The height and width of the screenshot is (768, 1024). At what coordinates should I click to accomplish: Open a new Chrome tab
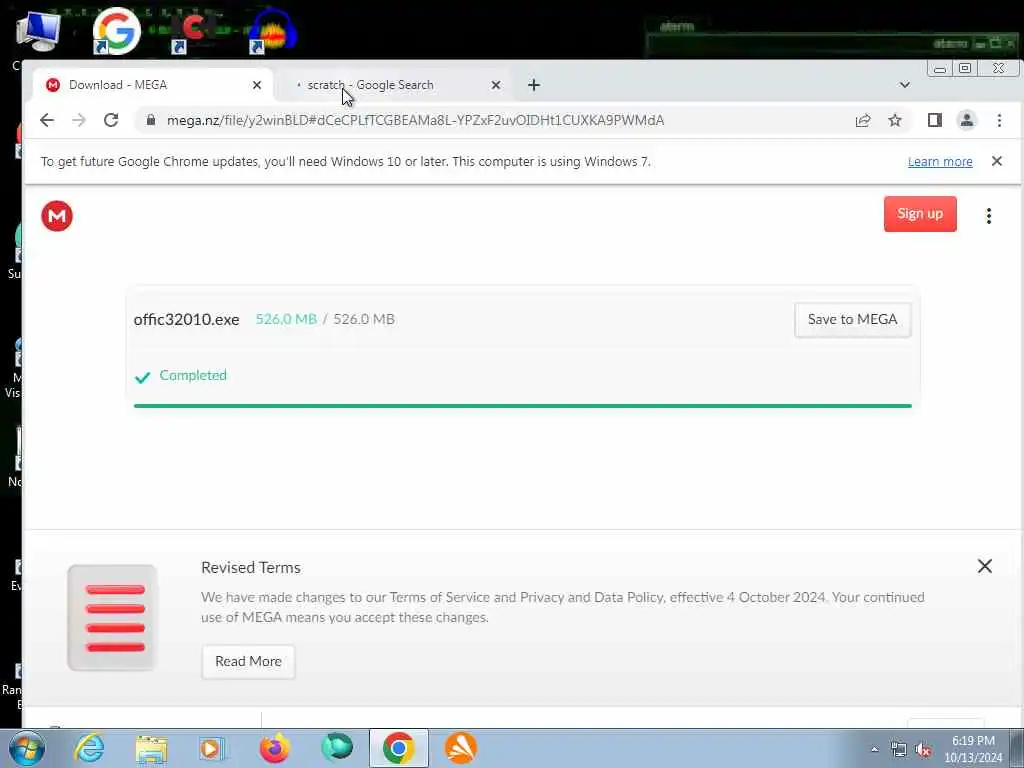pyautogui.click(x=534, y=85)
